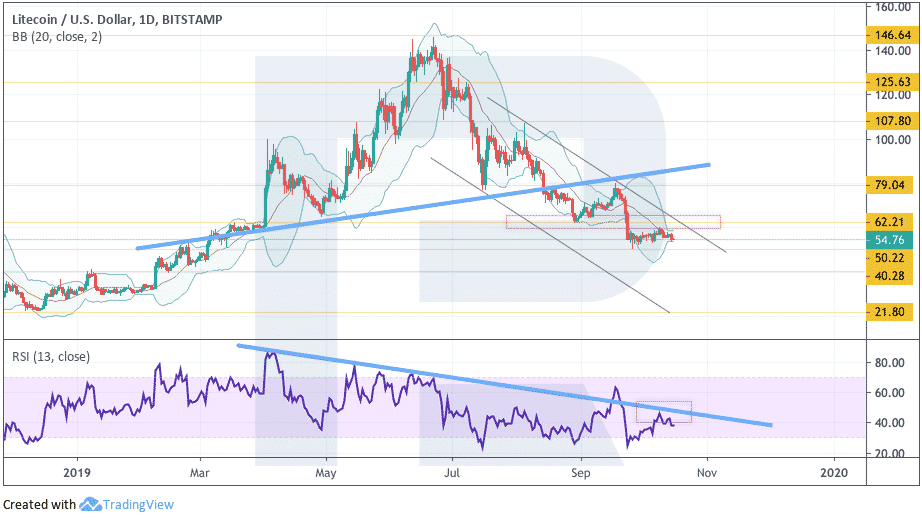Select the 125.63 price level label

[x=890, y=82]
